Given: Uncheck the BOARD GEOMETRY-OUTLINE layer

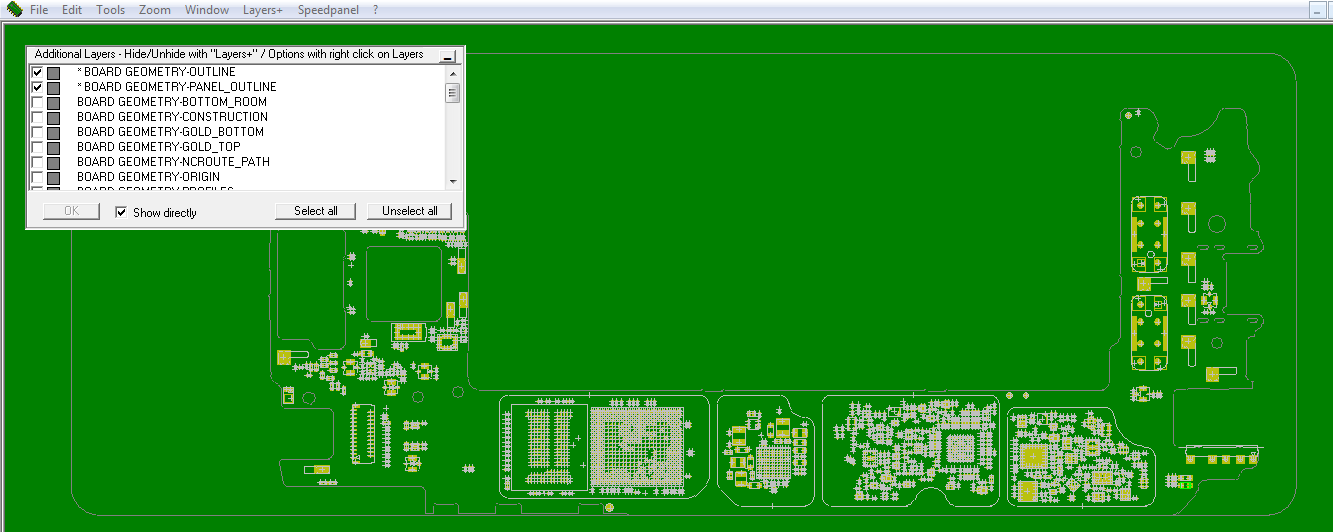Looking at the screenshot, I should click(37, 73).
